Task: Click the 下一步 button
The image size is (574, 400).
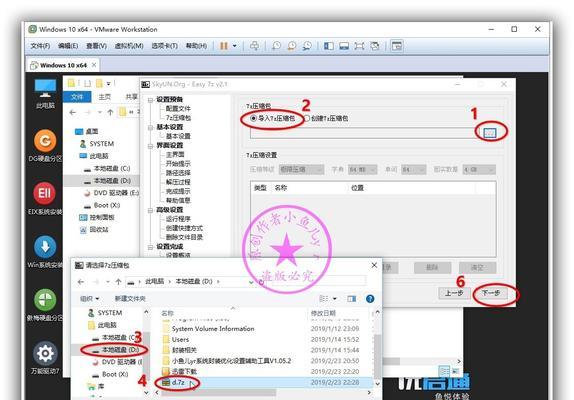Action: tap(491, 293)
